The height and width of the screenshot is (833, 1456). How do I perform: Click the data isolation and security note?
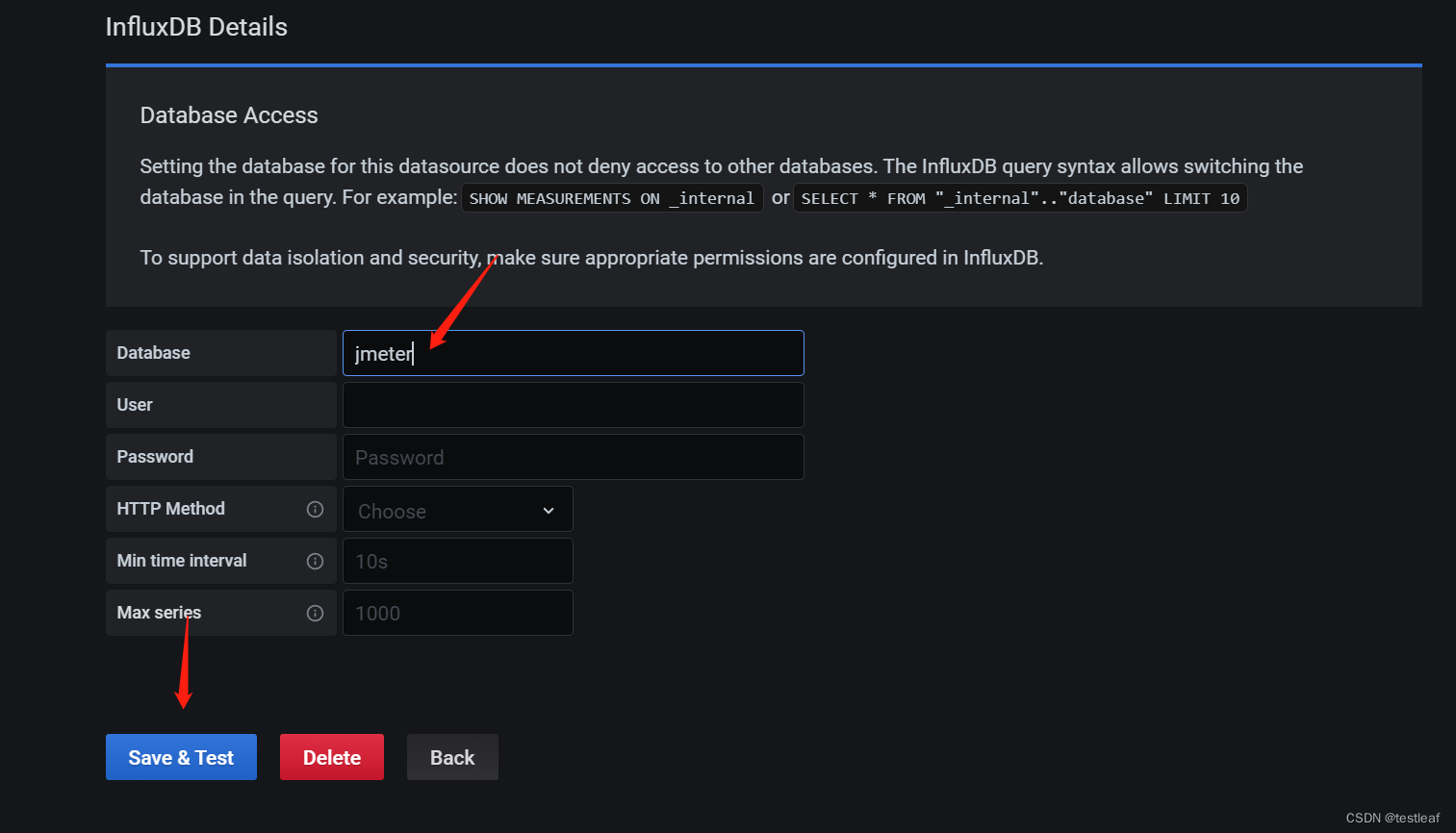click(x=592, y=258)
